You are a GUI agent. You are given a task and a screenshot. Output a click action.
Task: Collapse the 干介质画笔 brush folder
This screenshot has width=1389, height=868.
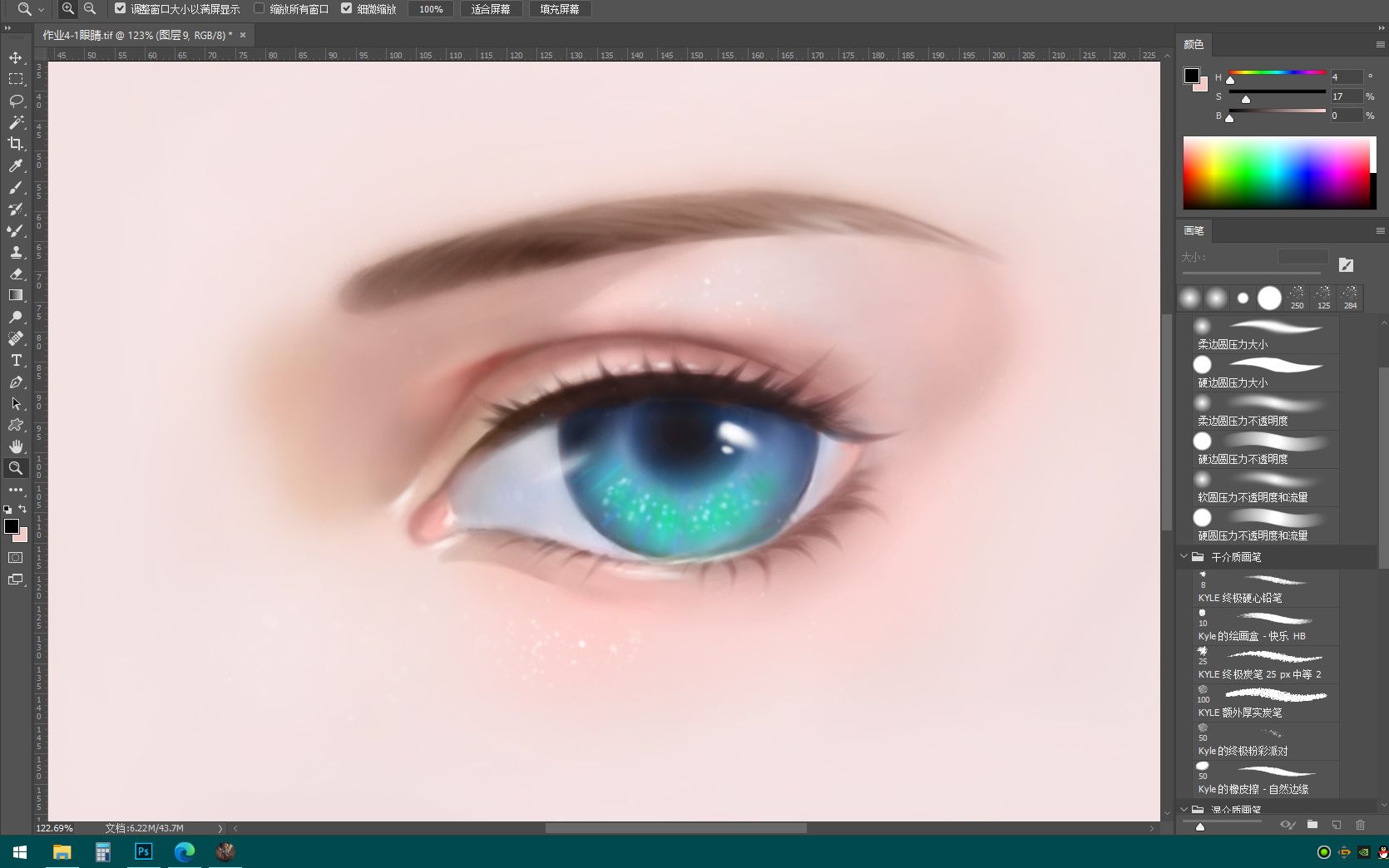1184,557
